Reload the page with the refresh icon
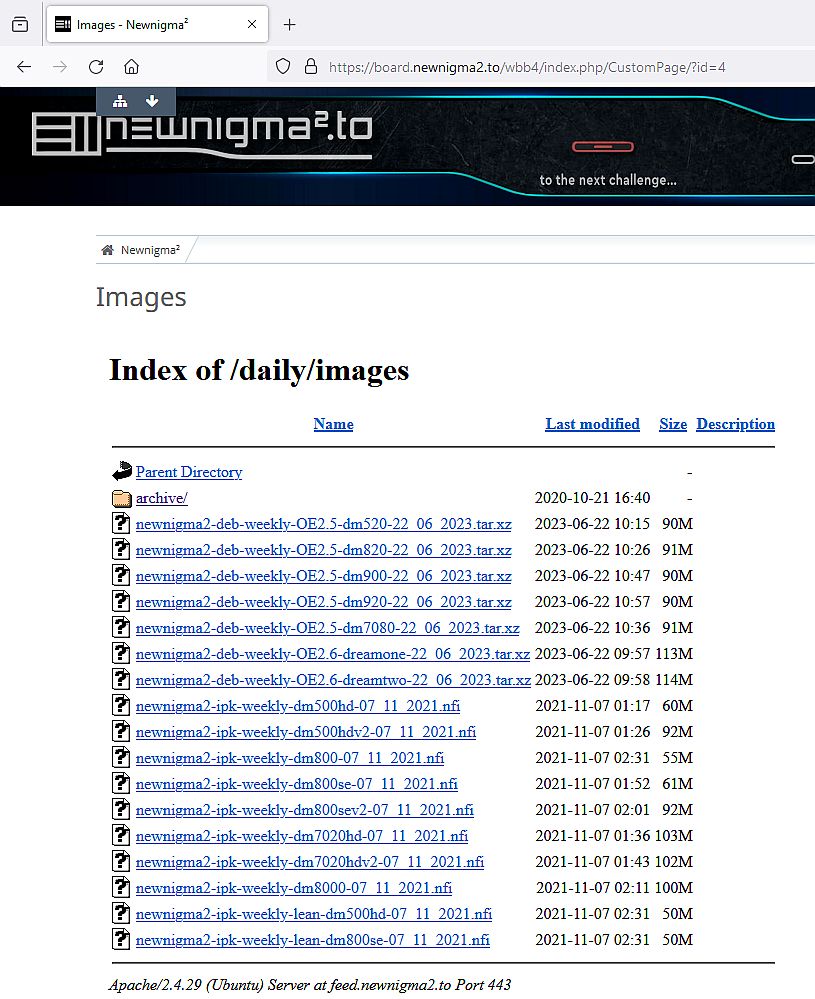 (x=96, y=67)
